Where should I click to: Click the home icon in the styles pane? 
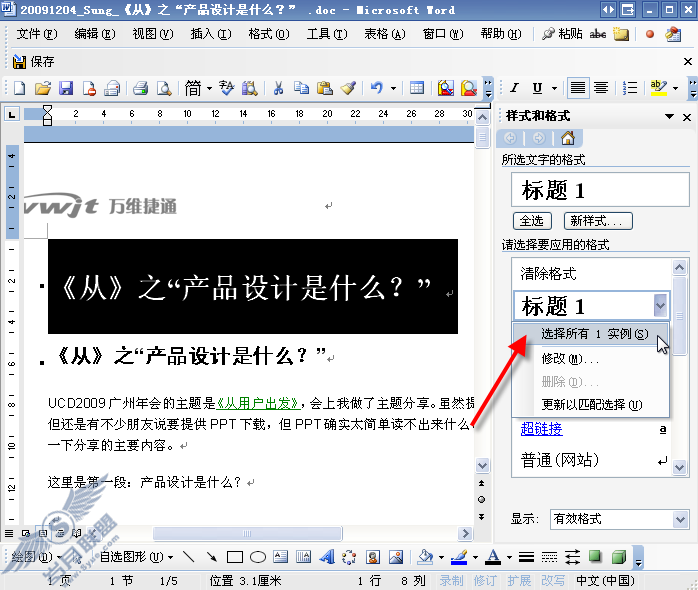(x=568, y=138)
